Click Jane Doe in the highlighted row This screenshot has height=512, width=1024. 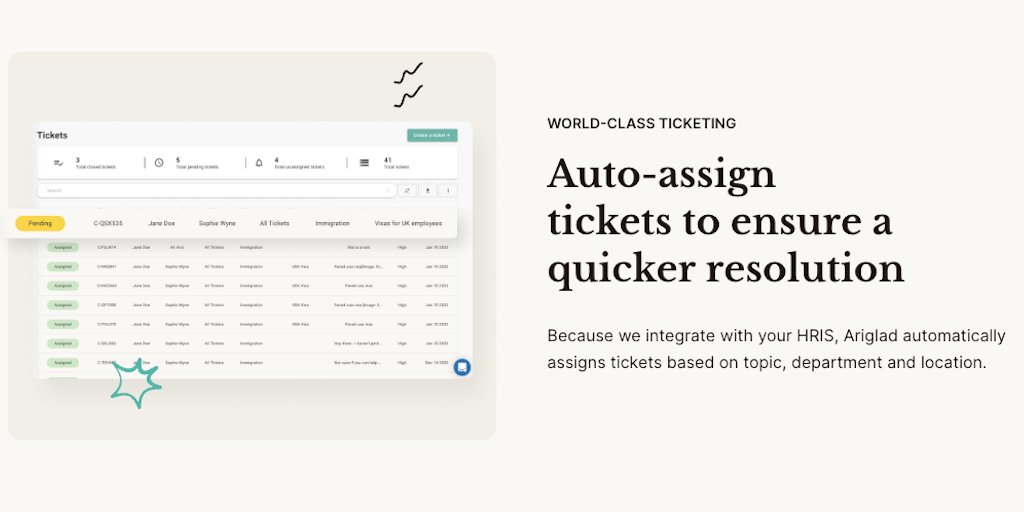(161, 223)
